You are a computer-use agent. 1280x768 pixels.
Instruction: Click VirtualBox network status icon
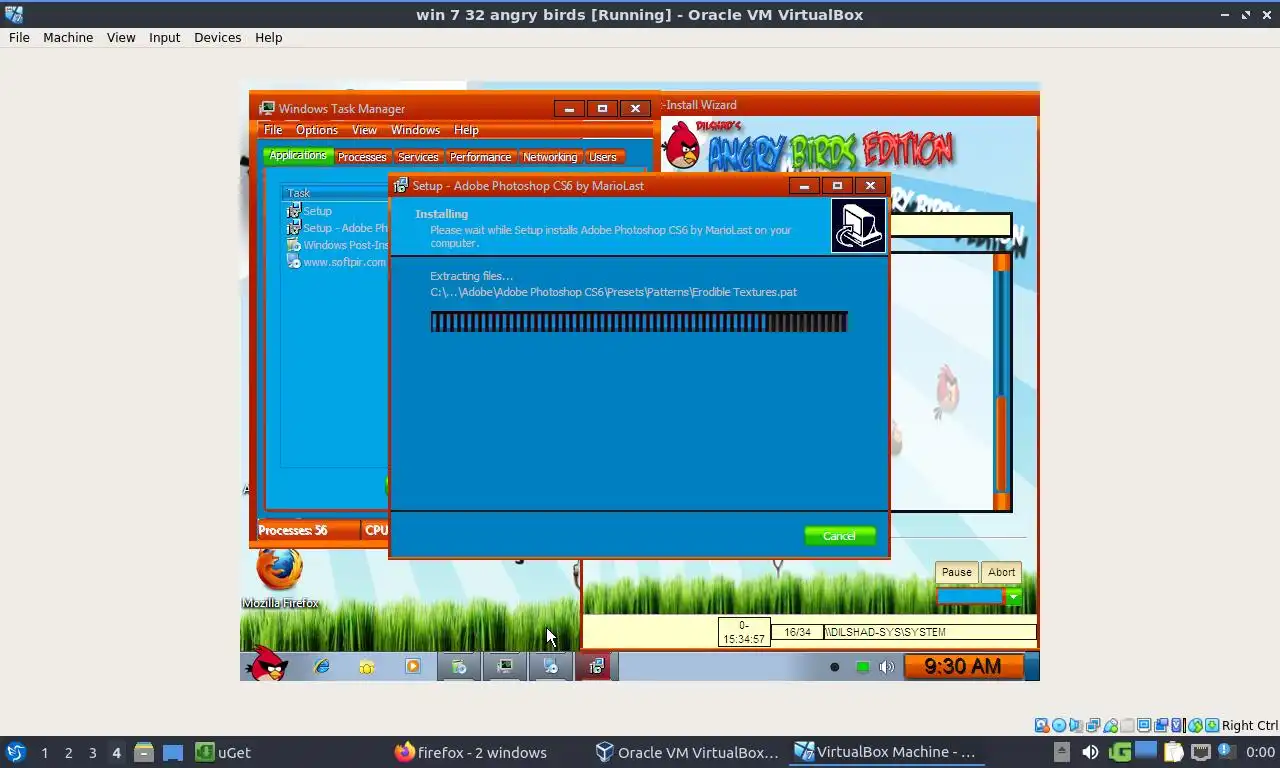coord(1092,725)
